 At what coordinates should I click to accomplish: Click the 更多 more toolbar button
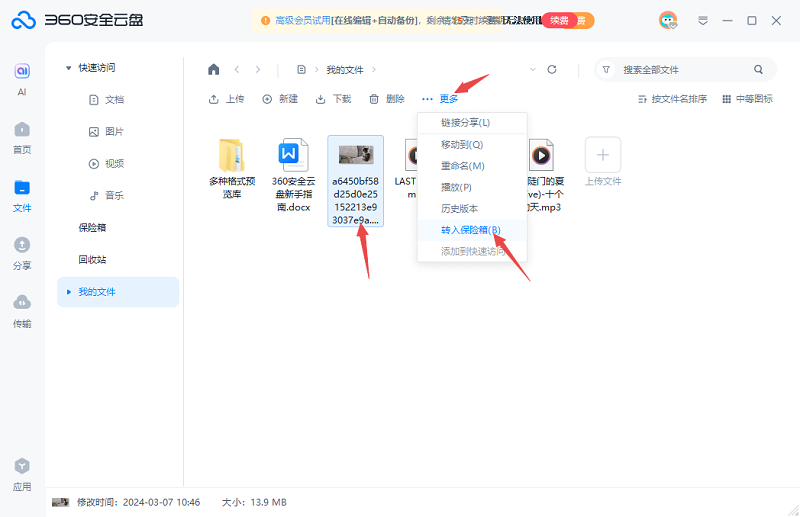(x=440, y=99)
